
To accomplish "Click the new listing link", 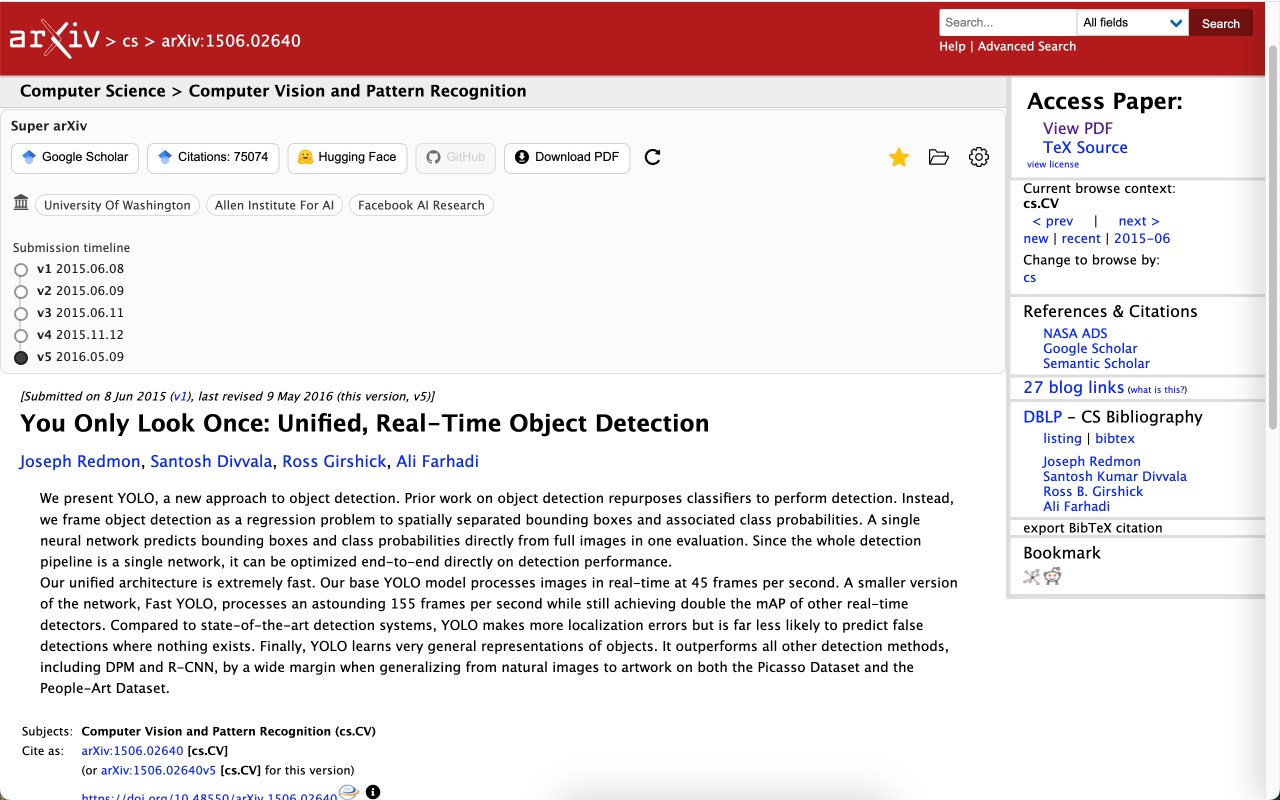I will (1036, 238).
